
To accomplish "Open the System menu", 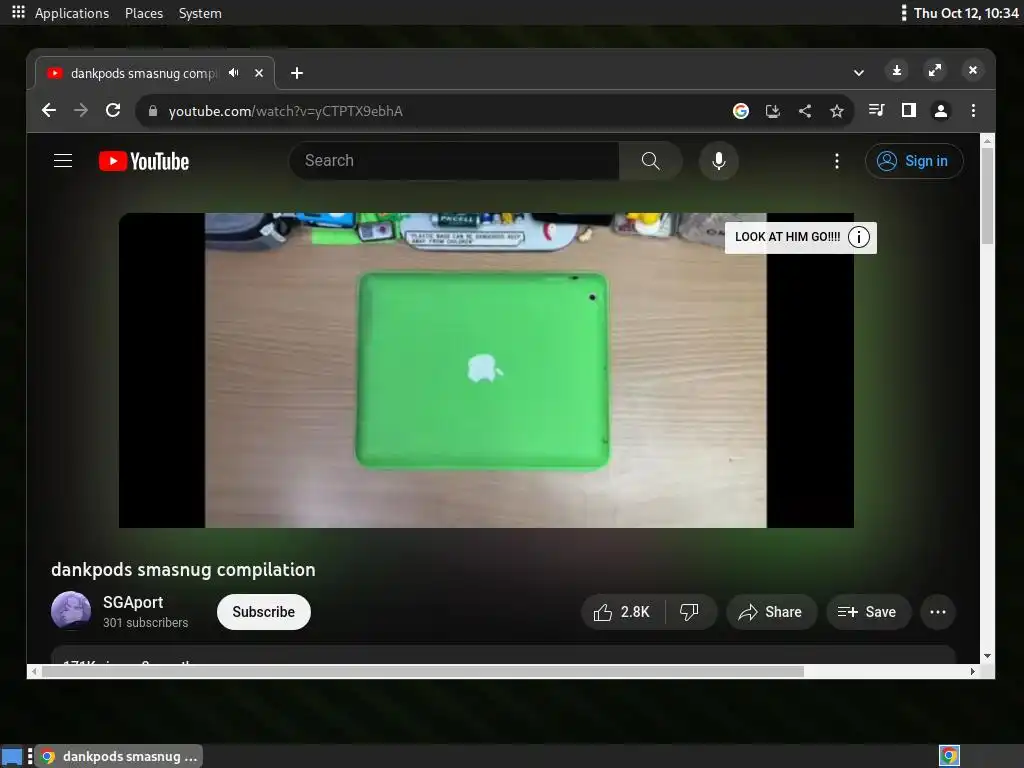I will pos(200,13).
